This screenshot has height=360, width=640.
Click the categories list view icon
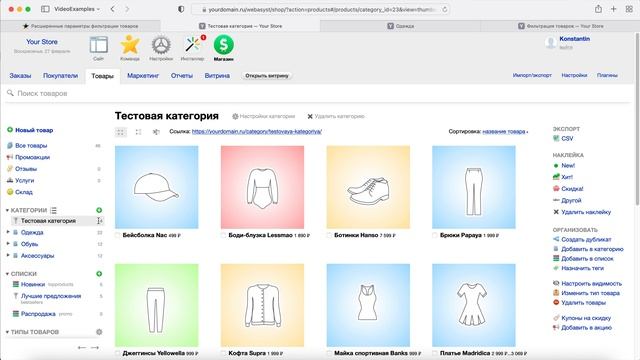53,210
